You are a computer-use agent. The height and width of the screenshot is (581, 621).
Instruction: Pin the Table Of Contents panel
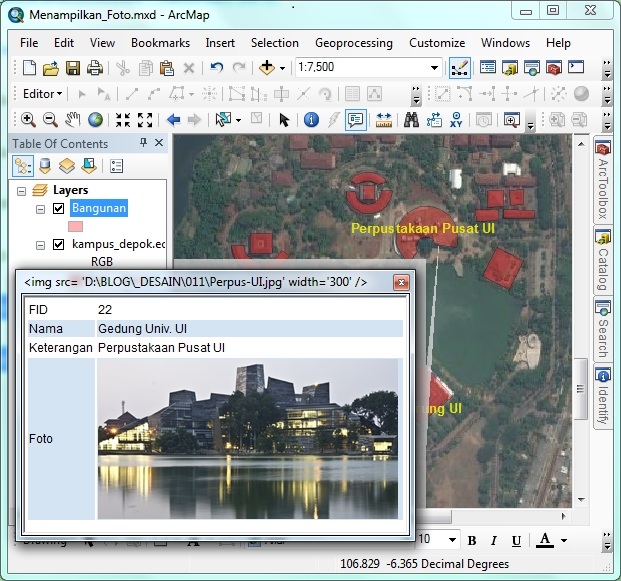143,143
